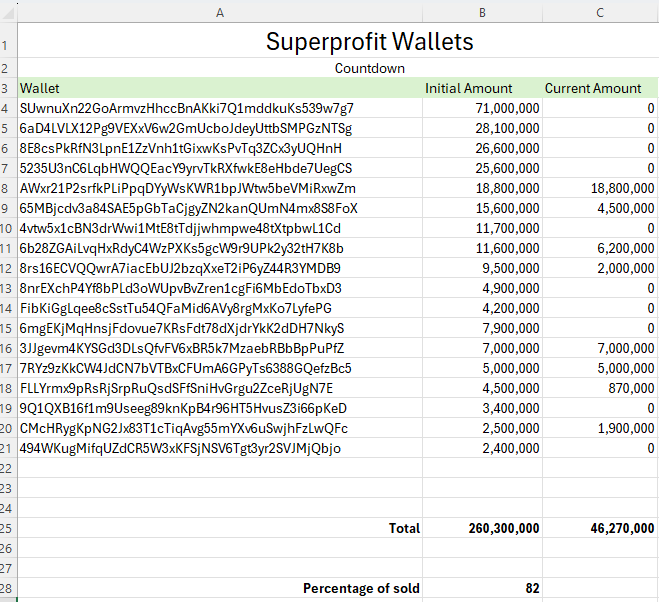Screen dimensions: 659x602
Task: Select the Wallet header cell
Action: pos(220,88)
